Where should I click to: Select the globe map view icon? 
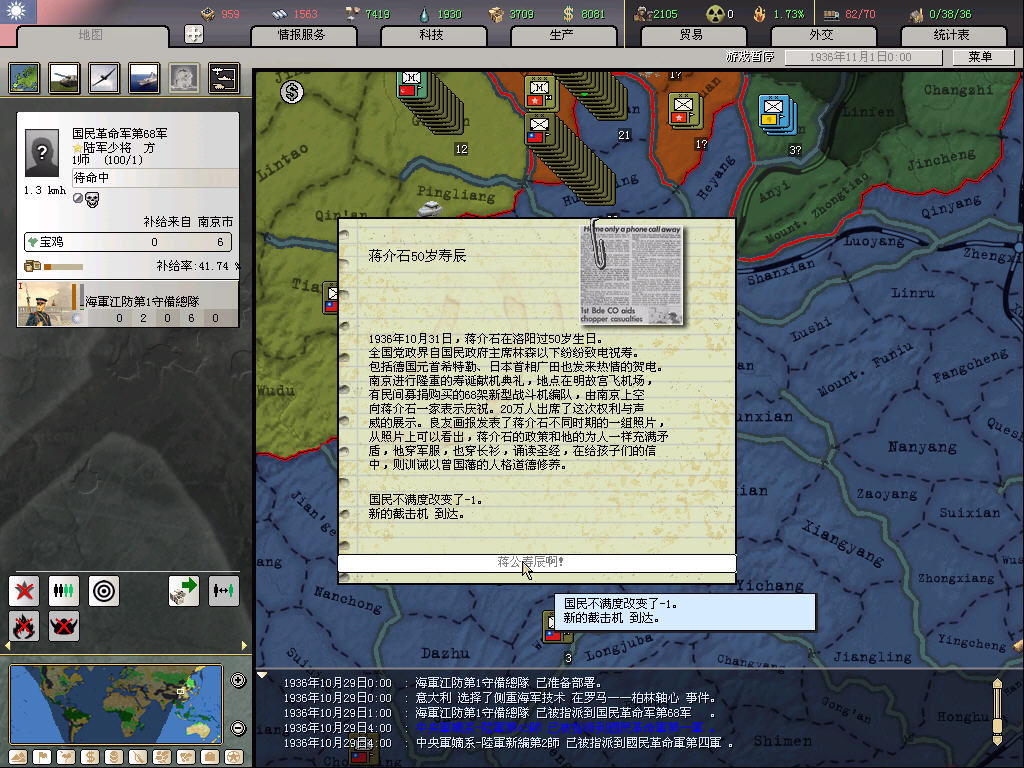click(24, 78)
